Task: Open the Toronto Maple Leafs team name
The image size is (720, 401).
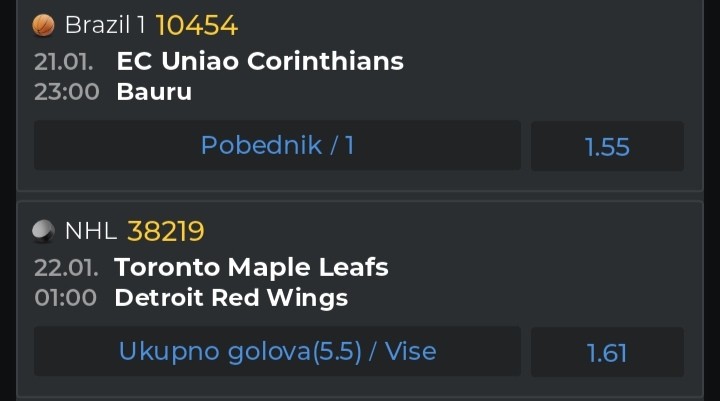Action: point(251,267)
